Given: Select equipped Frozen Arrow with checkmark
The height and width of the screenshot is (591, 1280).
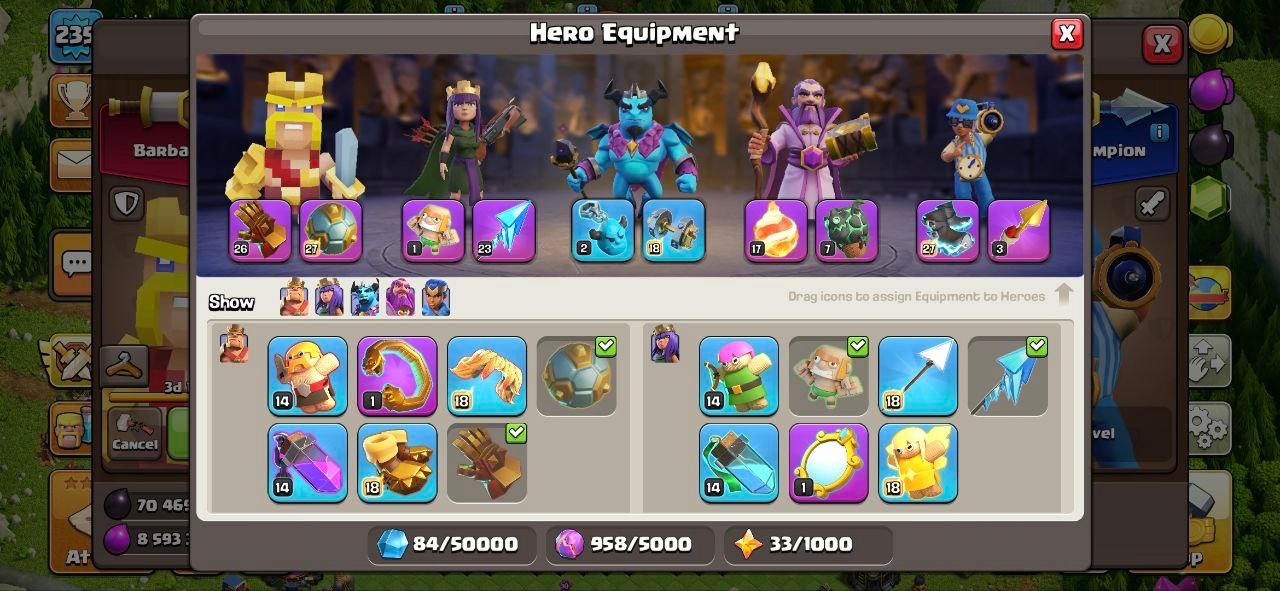Looking at the screenshot, I should point(1008,375).
